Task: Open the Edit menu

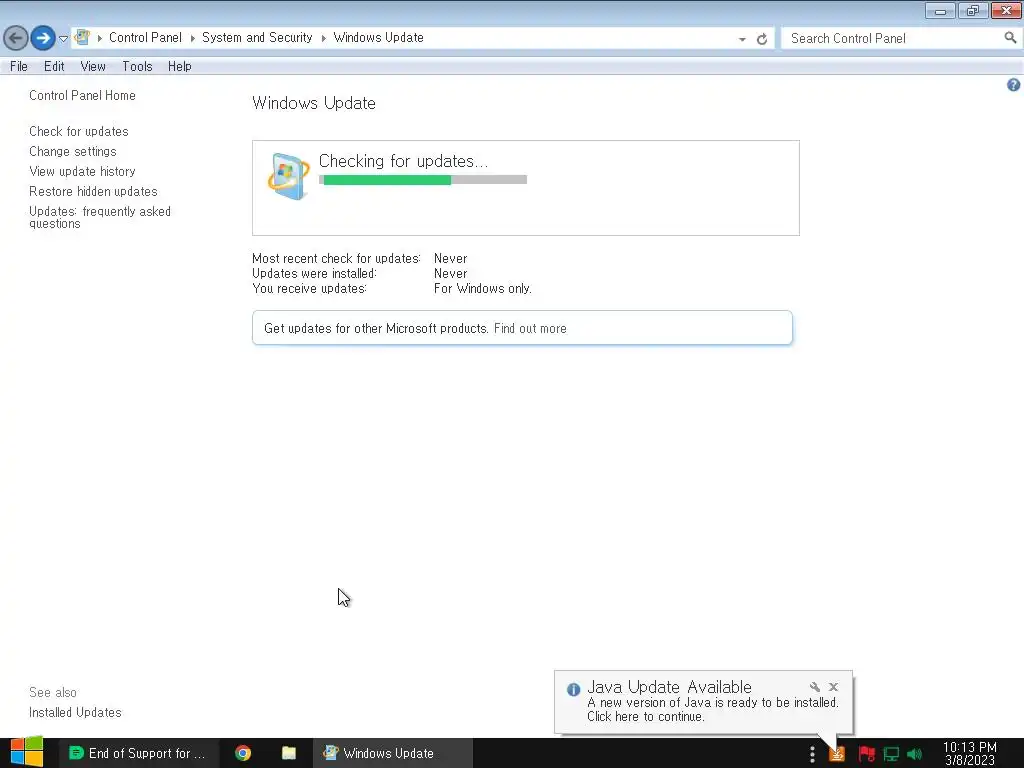Action: coord(54,67)
